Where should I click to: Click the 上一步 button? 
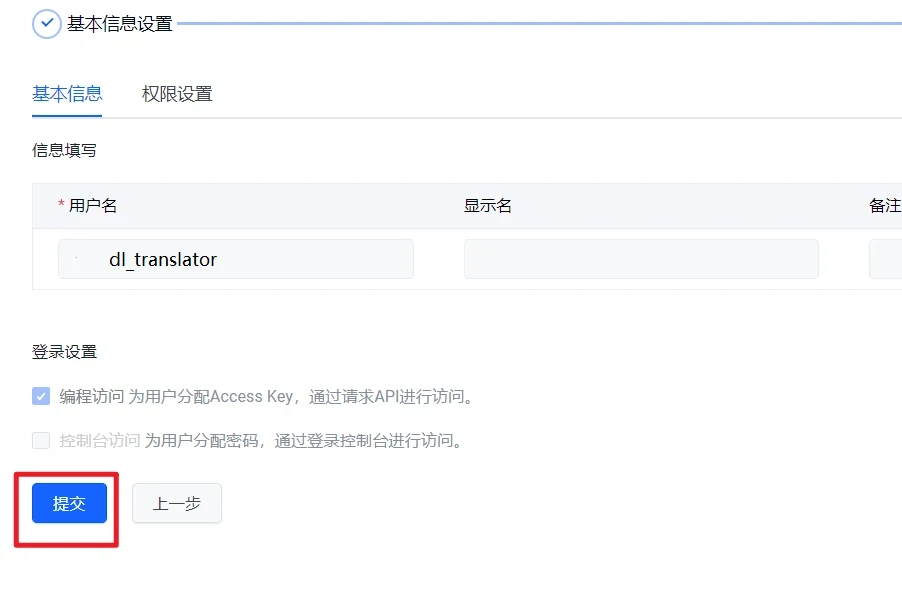click(x=176, y=503)
